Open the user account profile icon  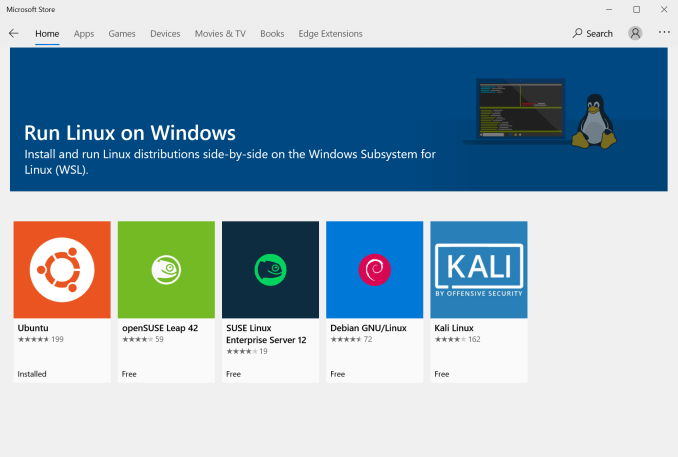tap(635, 33)
